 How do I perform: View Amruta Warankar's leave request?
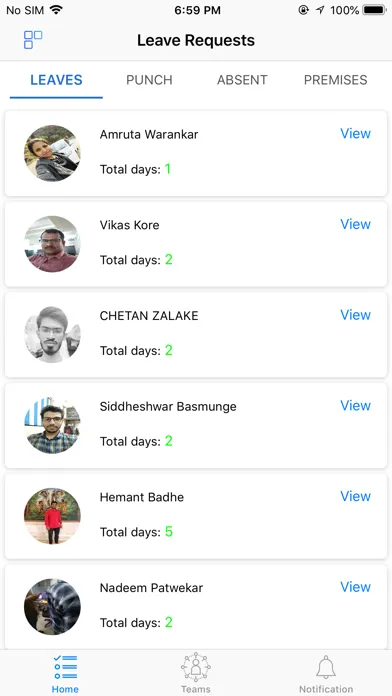coord(356,134)
